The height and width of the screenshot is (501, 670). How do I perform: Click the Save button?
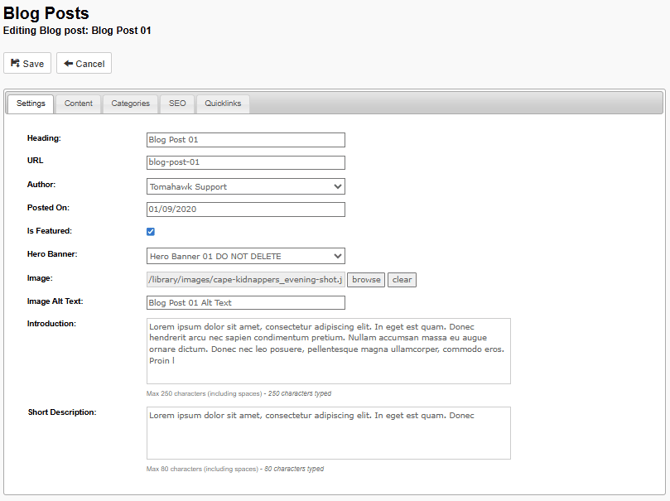click(28, 63)
